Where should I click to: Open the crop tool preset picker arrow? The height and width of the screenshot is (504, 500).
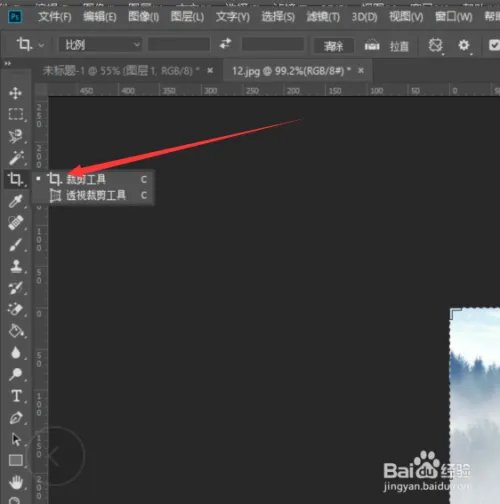41,45
